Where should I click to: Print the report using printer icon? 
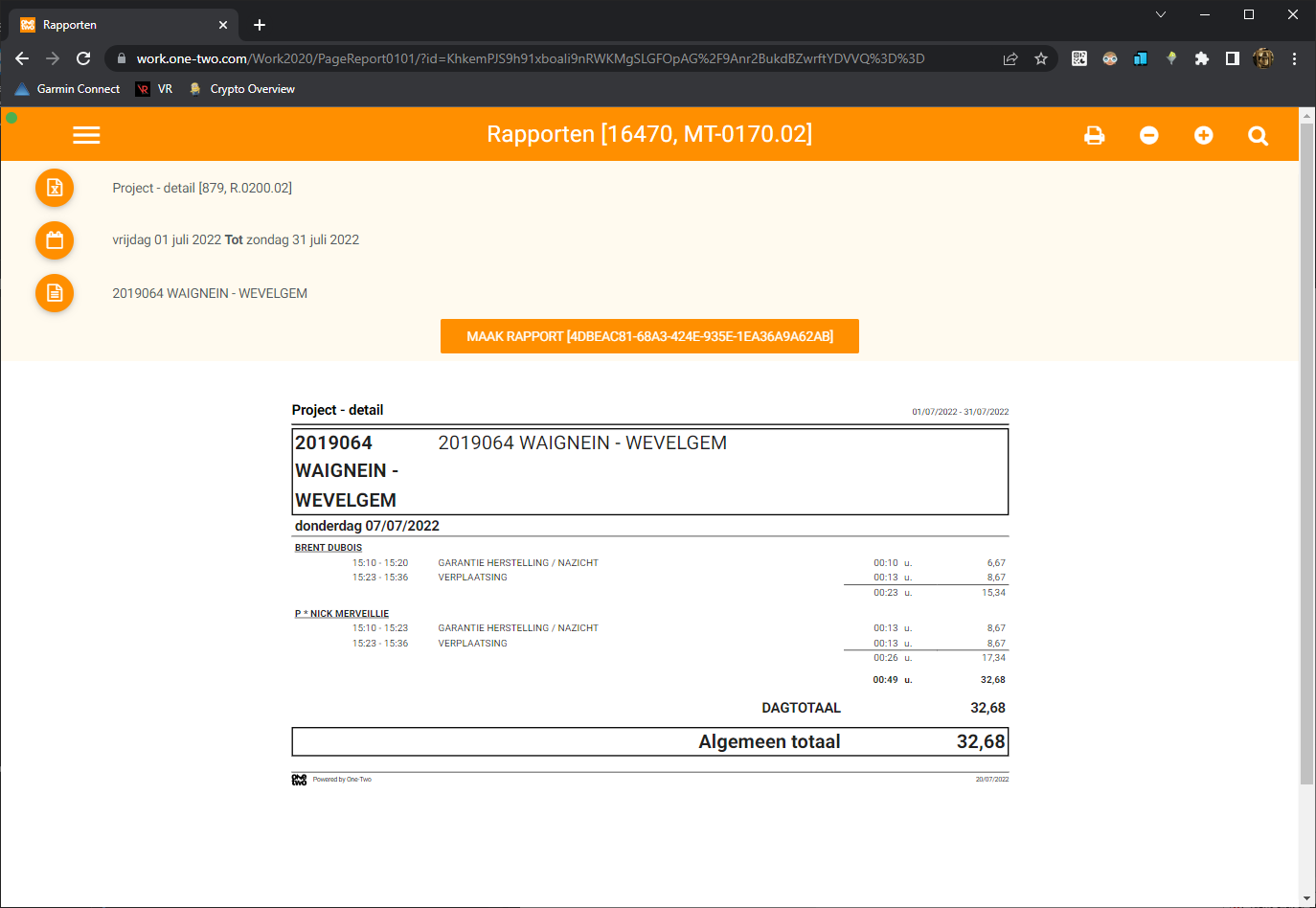1094,136
